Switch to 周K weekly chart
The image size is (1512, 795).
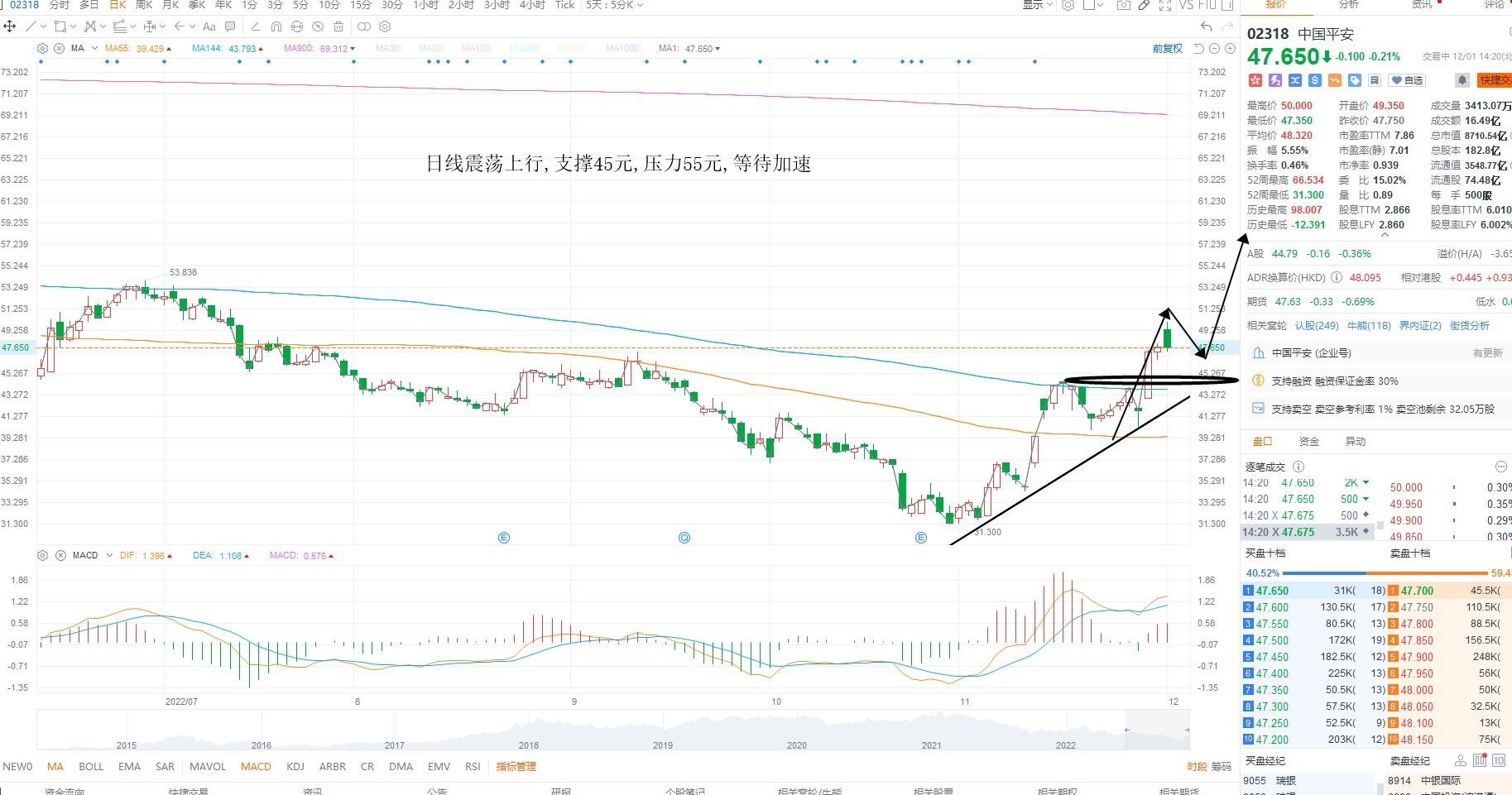coord(144,5)
